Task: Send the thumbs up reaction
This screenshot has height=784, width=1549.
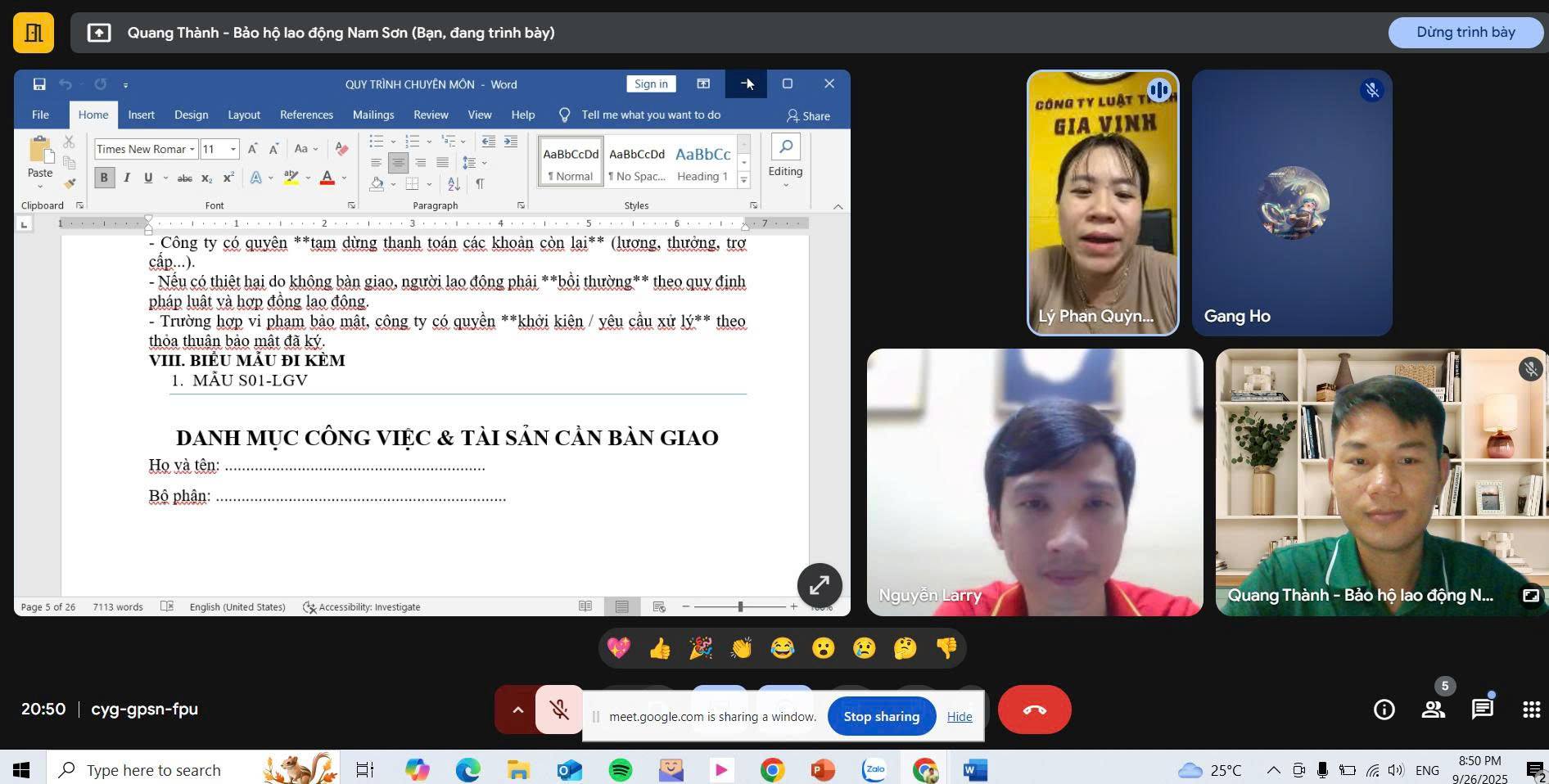Action: 659,649
